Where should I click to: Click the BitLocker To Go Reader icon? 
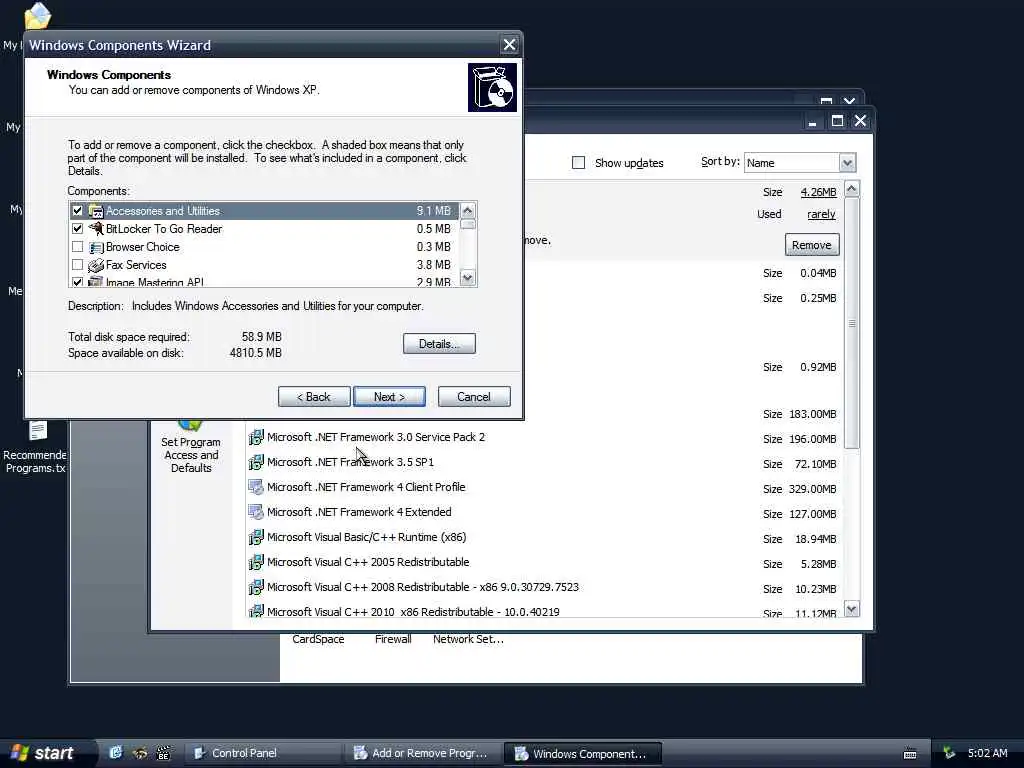[96, 229]
